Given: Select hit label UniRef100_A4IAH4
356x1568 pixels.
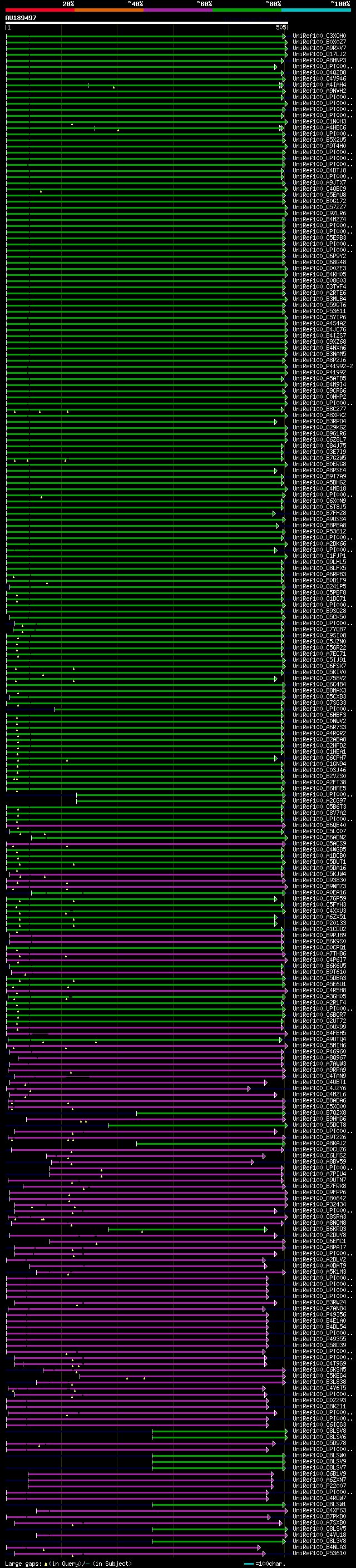Looking at the screenshot, I should point(319,85).
